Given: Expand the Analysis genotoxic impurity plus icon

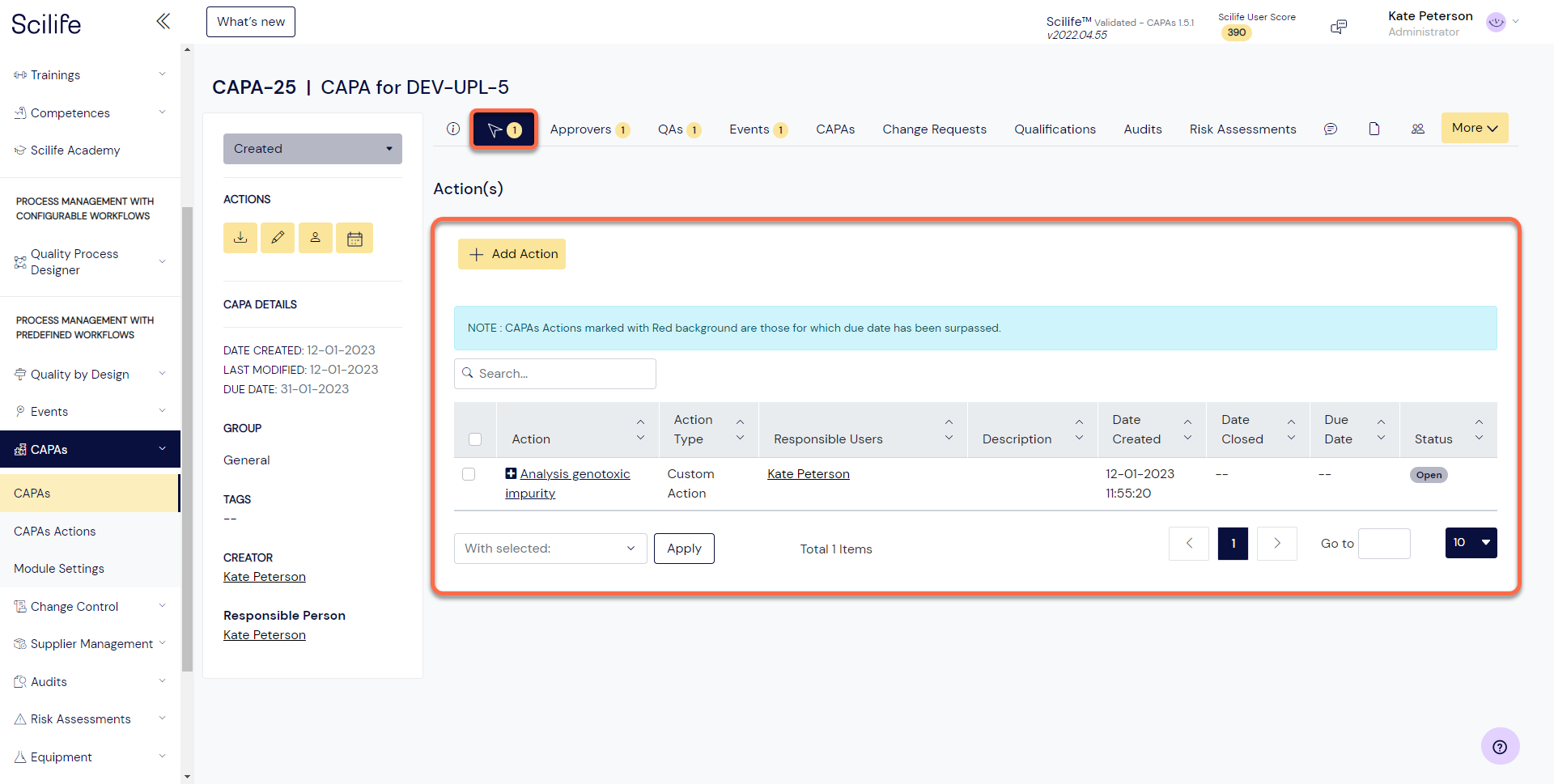Looking at the screenshot, I should [511, 473].
